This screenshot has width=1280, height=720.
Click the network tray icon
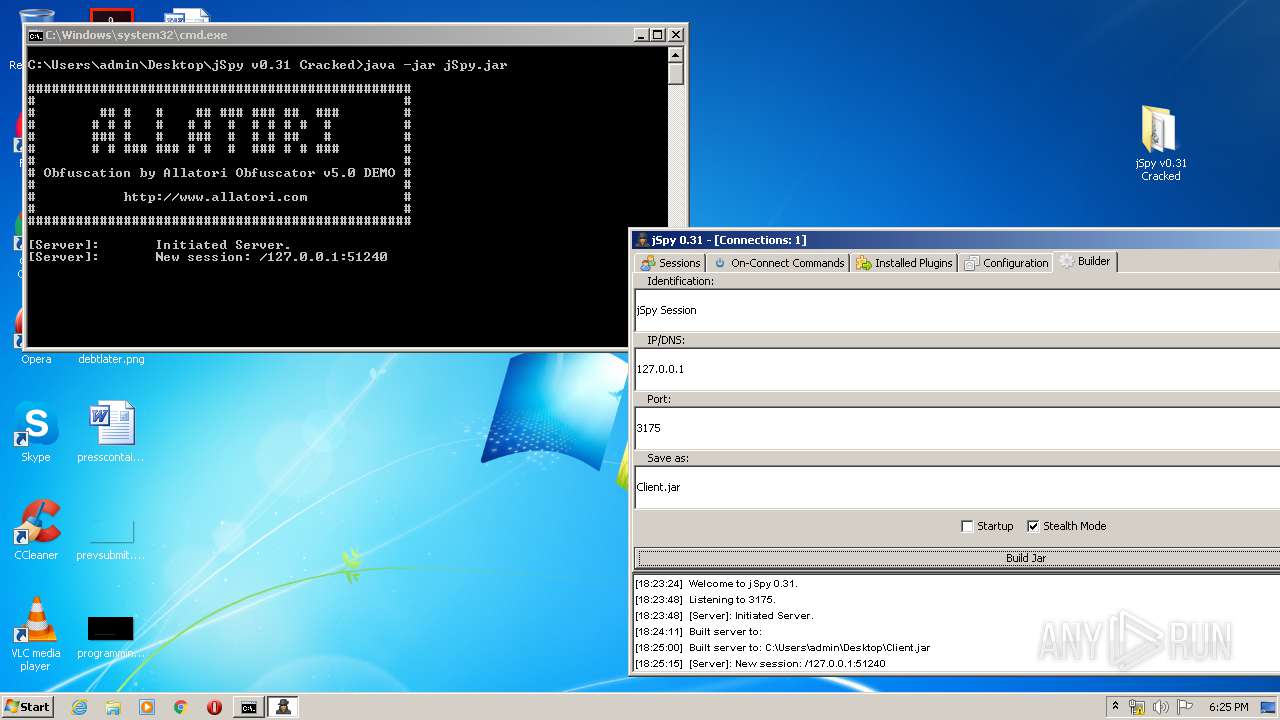pyautogui.click(x=1137, y=707)
